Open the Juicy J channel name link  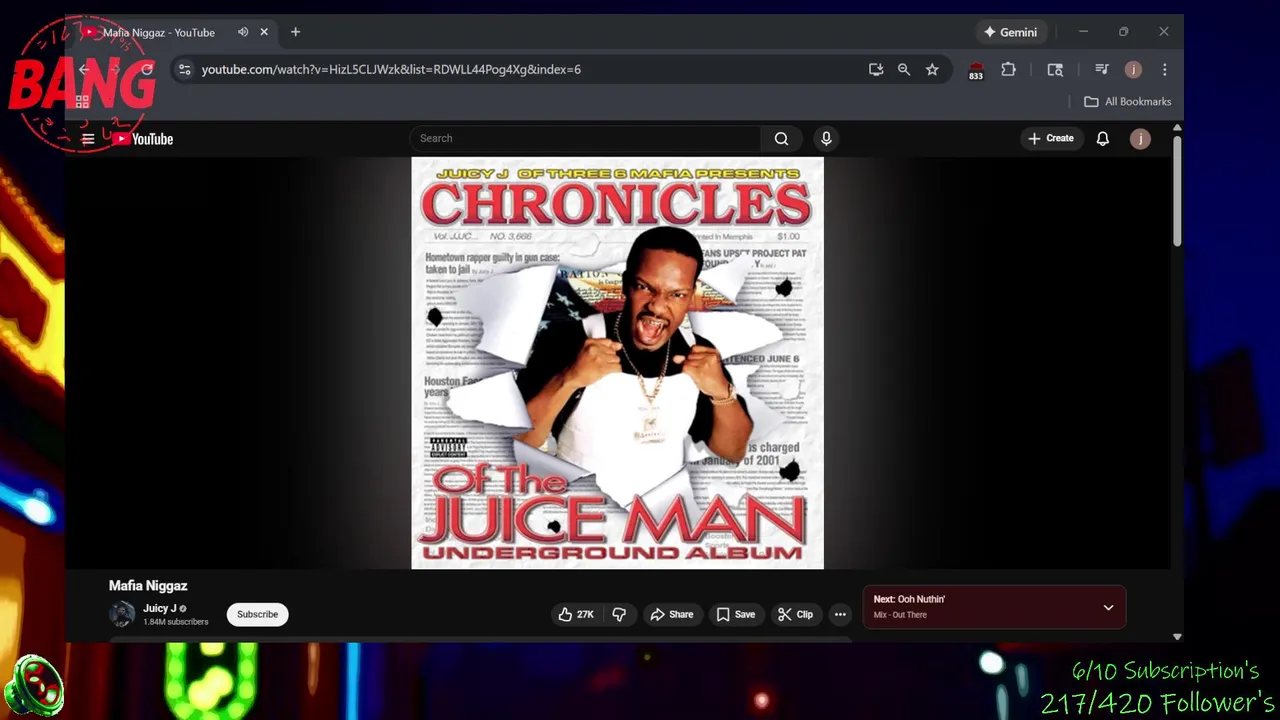pos(159,608)
